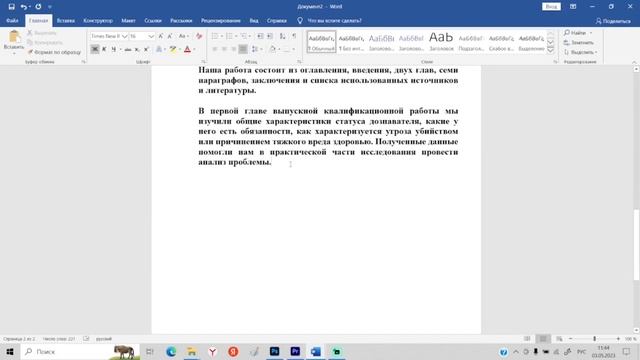Decrease font size with shrink icon
This screenshot has height=360, width=640.
170,36
